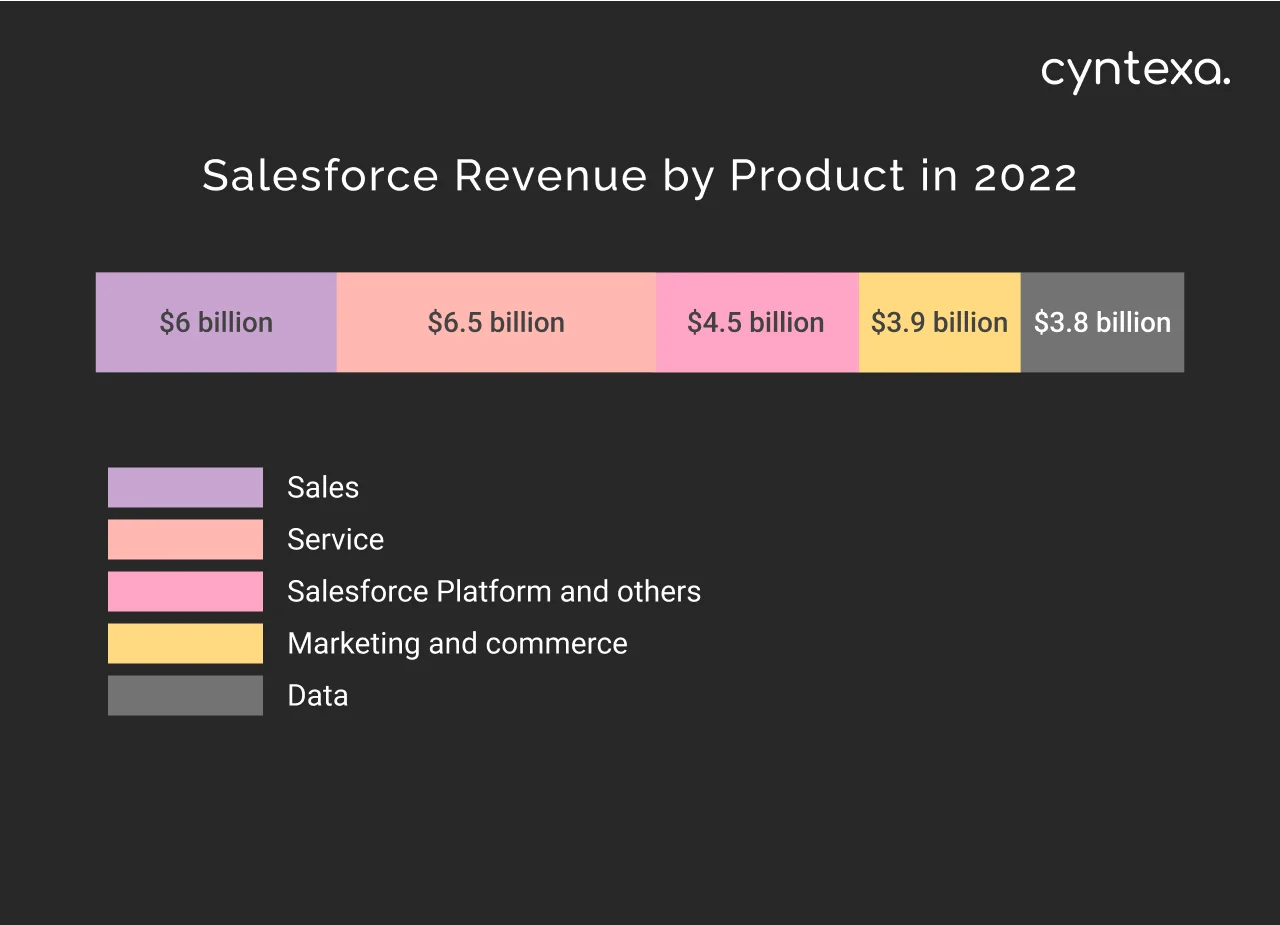Expand the Salesforce Platform and others entry
The image size is (1280, 925).
[494, 591]
